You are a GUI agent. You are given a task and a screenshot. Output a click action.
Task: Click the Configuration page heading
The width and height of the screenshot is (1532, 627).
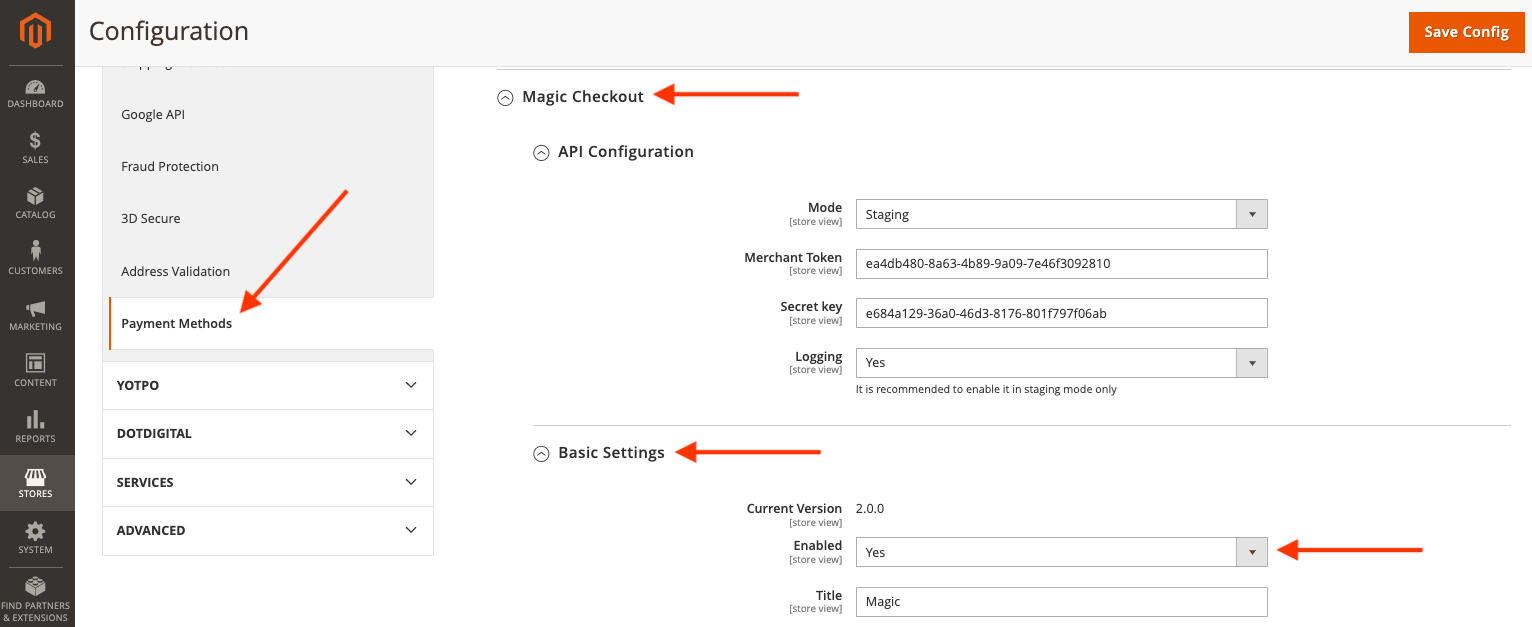tap(169, 32)
